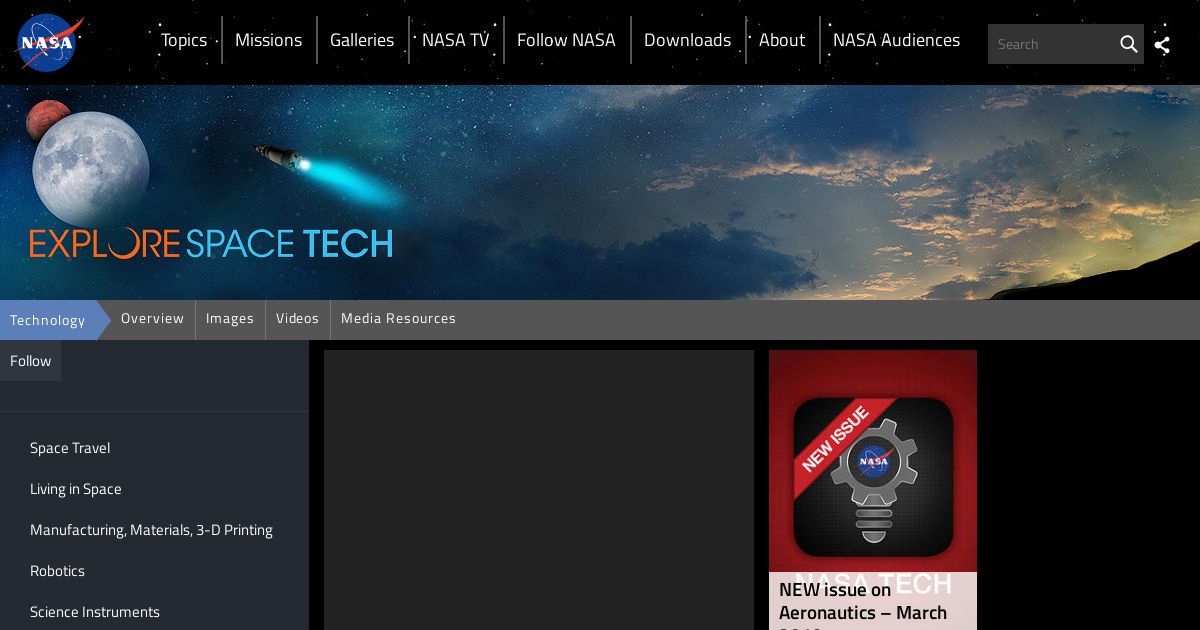Open the Science Instruments link
The image size is (1200, 630).
click(x=95, y=612)
